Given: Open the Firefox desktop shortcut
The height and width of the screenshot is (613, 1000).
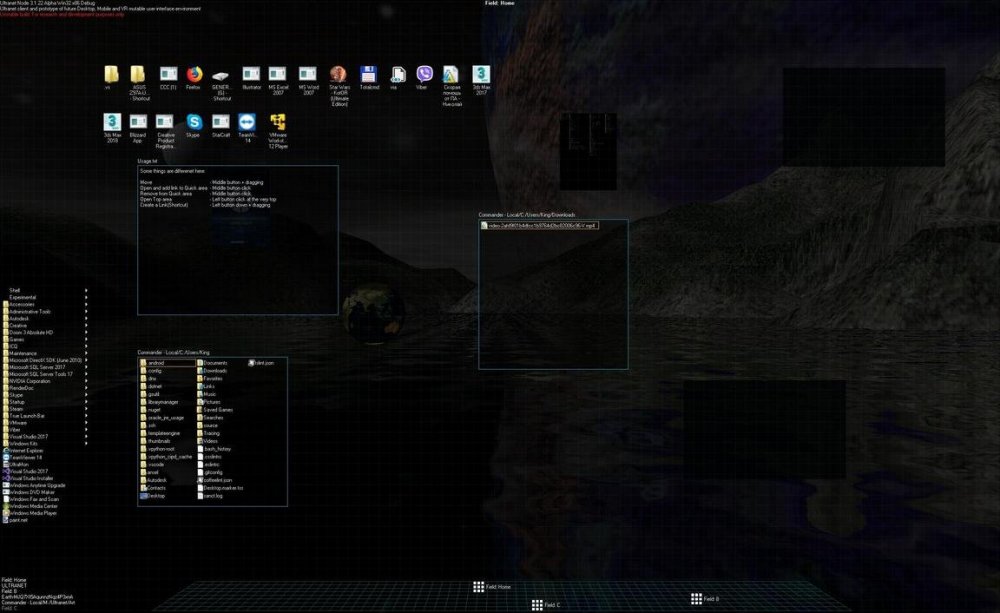Looking at the screenshot, I should click(x=194, y=74).
